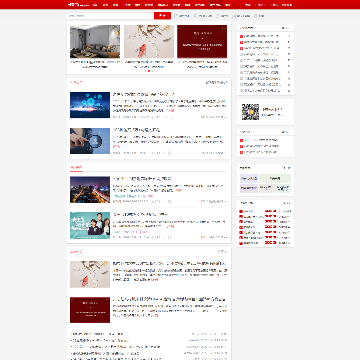The image size is (360, 360).
Task: Click the site logo in the red header
Action: tap(78, 5)
